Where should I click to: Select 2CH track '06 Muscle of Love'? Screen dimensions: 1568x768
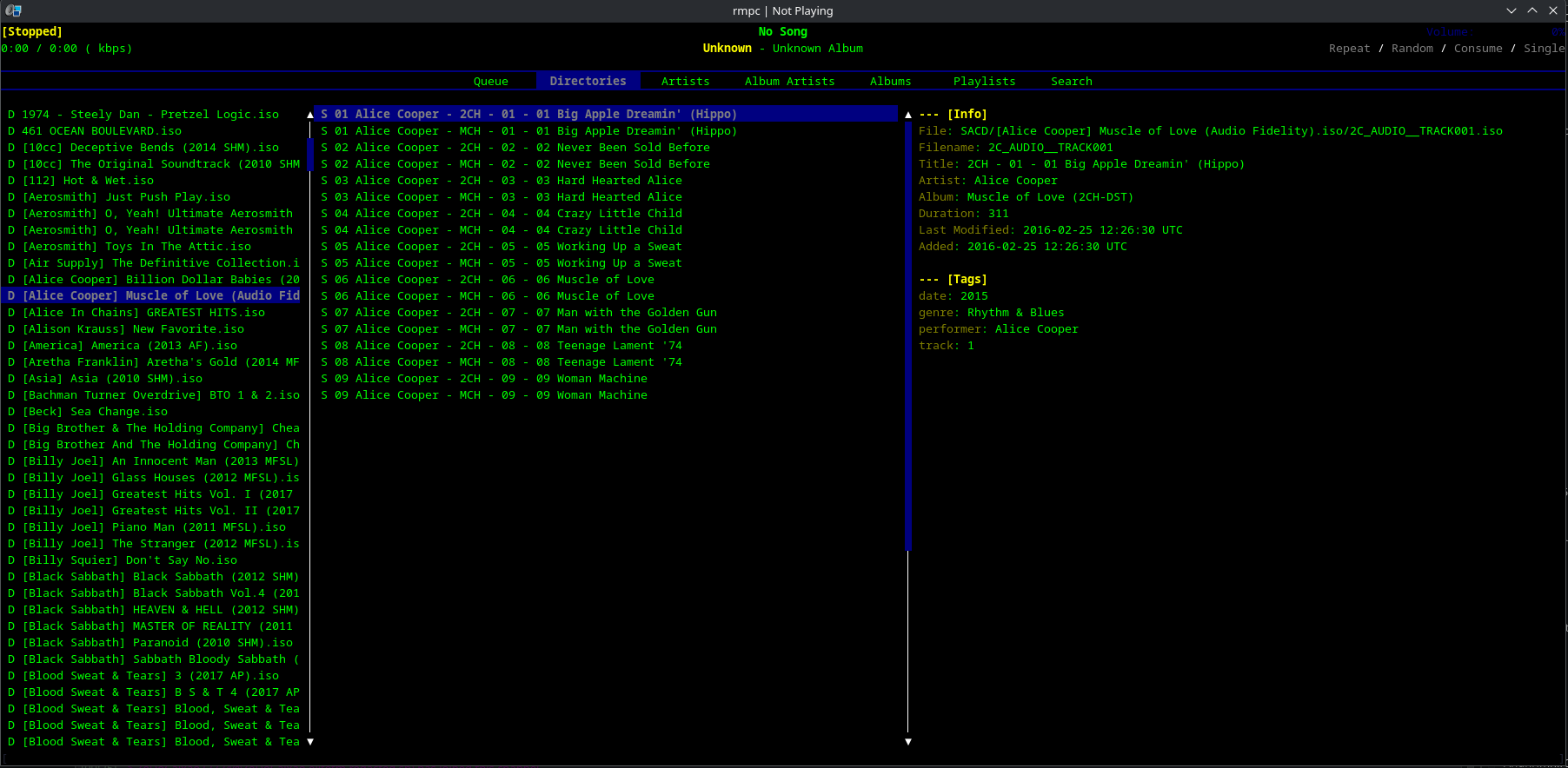(606, 280)
